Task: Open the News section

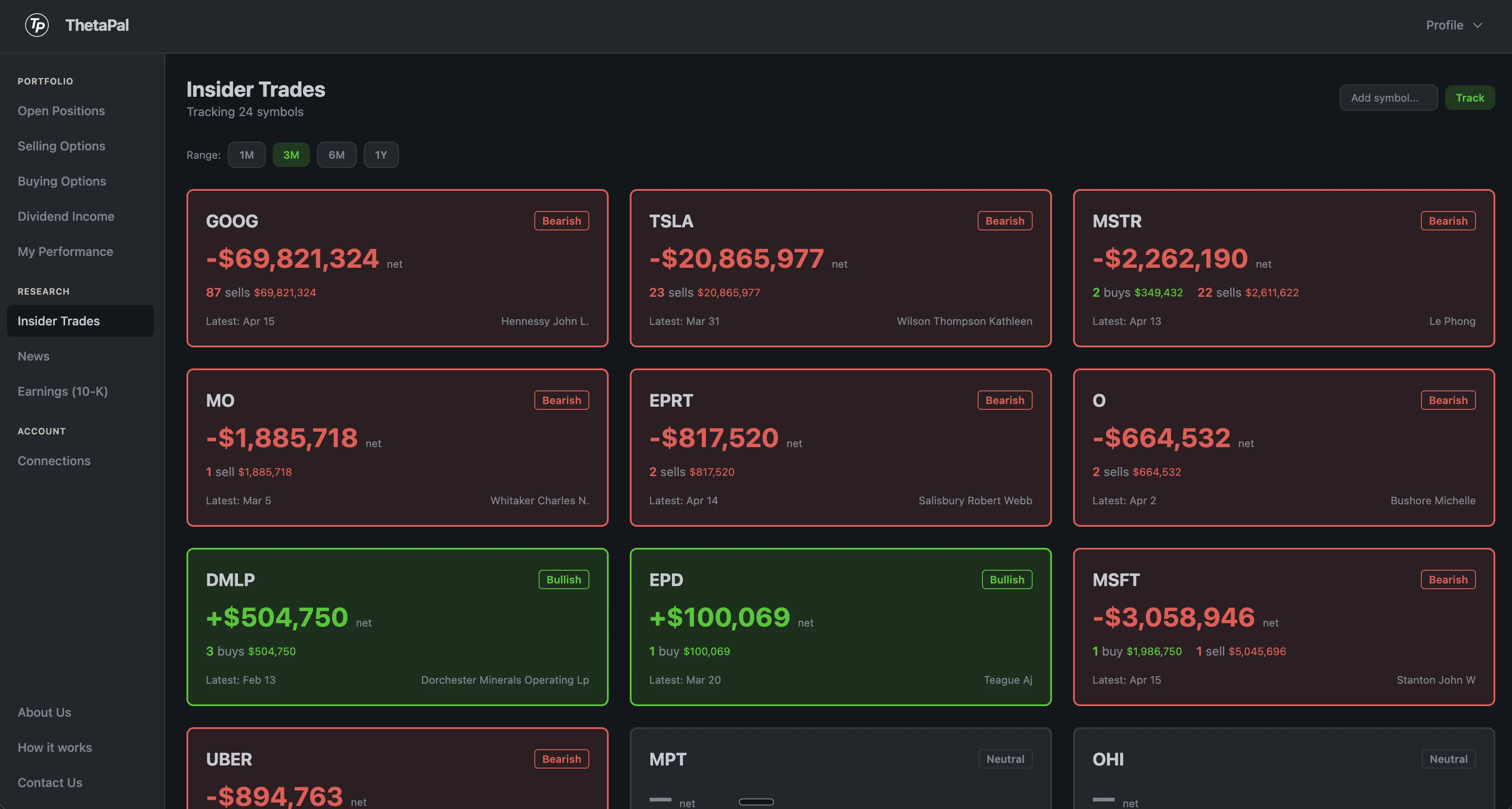Action: [33, 356]
